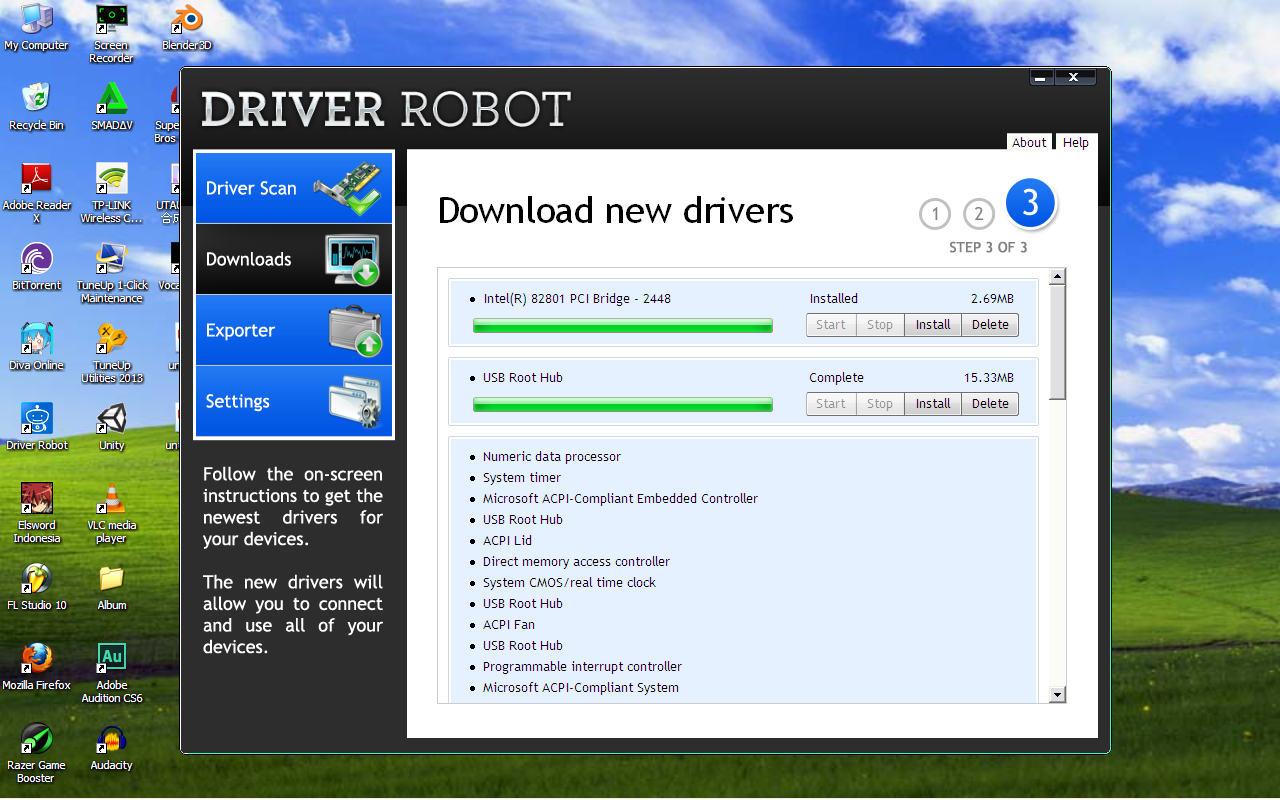Screen dimensions: 1280x800
Task: Open the Diva Online shortcut
Action: coord(36,347)
